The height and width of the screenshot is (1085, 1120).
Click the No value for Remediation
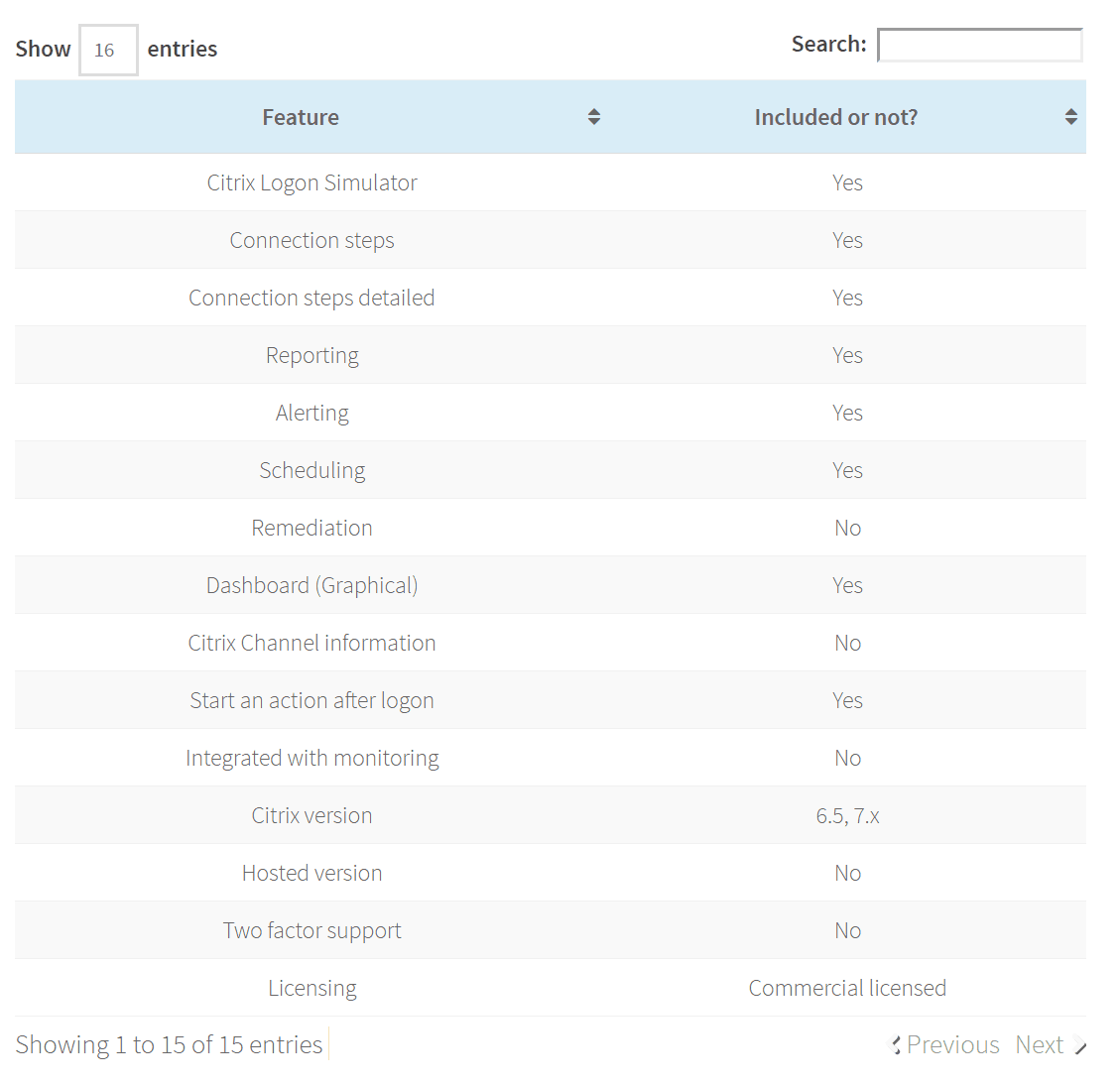[x=848, y=528]
